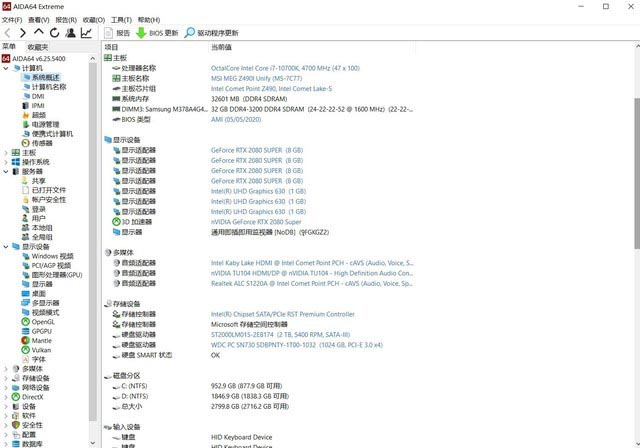Select 系统概述 in the tree
Screen dimensions: 640x448
click(x=41, y=78)
